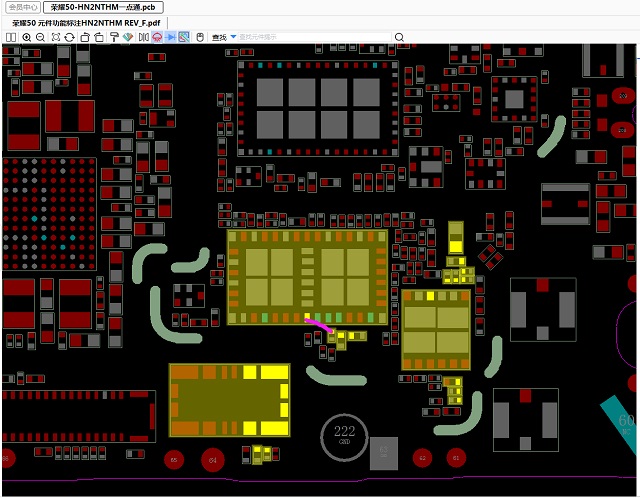Click the split view layout icon
The image size is (640, 498).
point(10,37)
